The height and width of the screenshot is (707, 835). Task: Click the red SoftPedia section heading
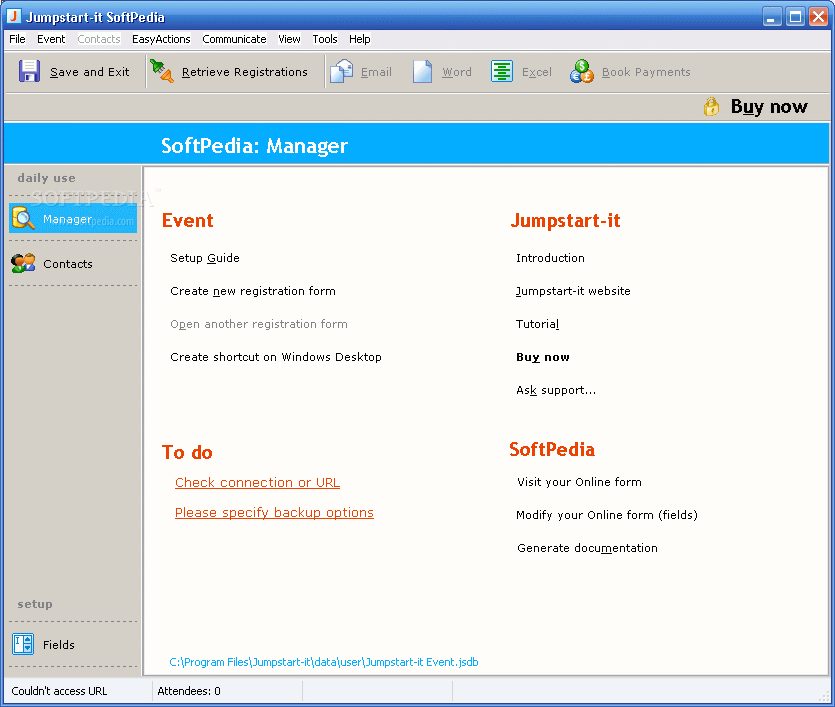click(x=552, y=449)
